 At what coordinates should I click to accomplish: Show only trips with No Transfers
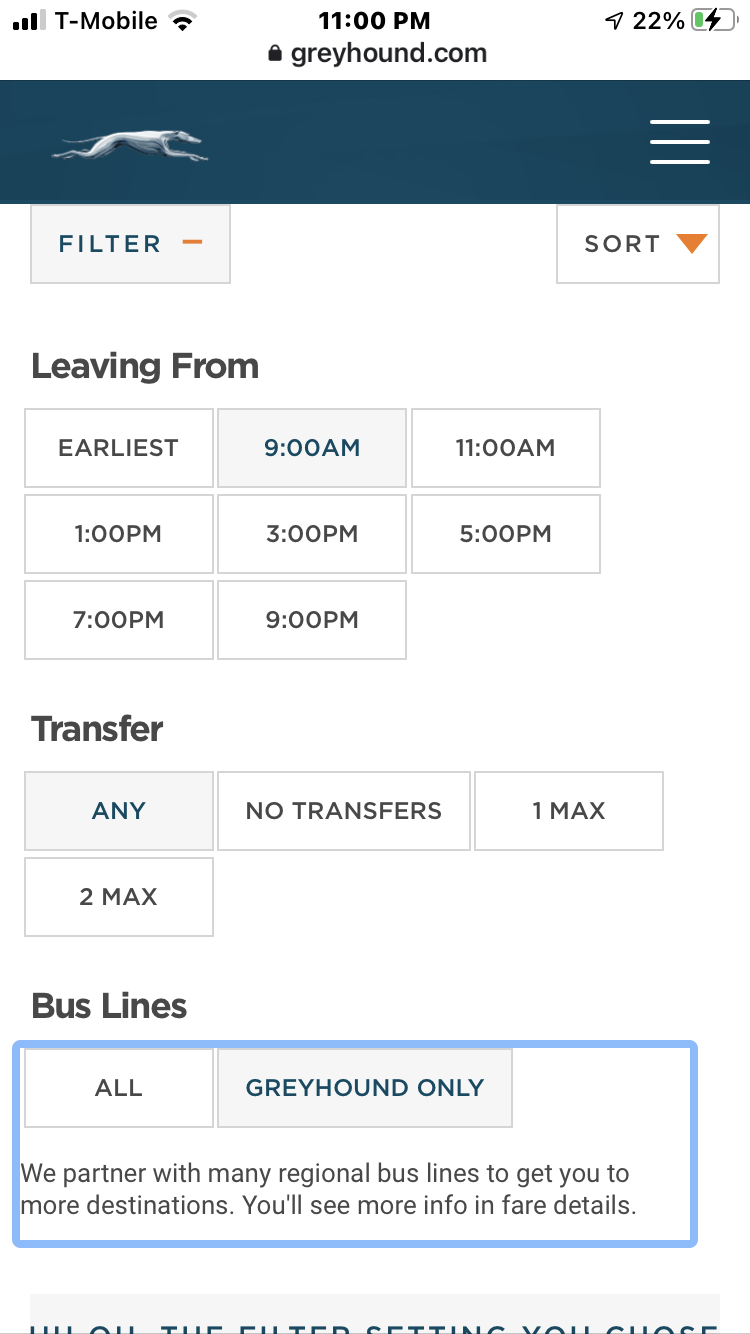(344, 810)
